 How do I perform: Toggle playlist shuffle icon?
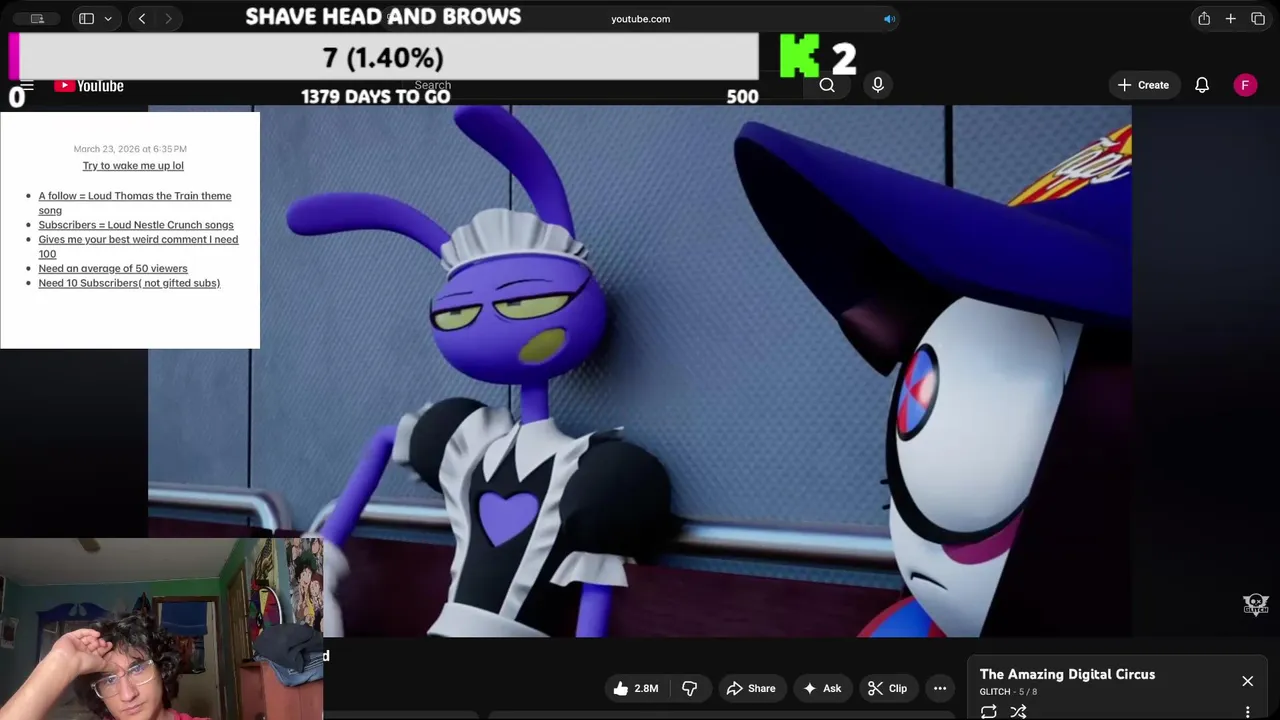pyautogui.click(x=1018, y=711)
